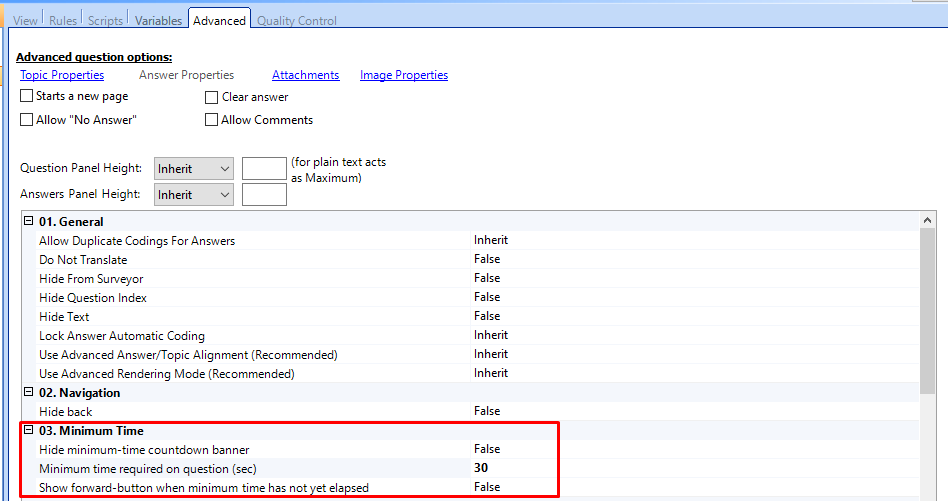This screenshot has height=501, width=948.
Task: Click False value for Hide Text
Action: click(487, 316)
